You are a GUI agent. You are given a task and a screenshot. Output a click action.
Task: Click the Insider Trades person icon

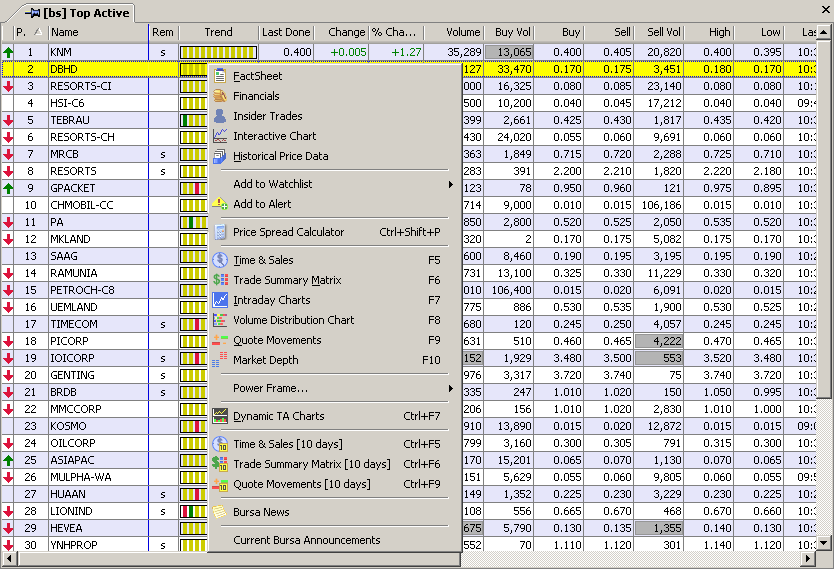click(220, 116)
